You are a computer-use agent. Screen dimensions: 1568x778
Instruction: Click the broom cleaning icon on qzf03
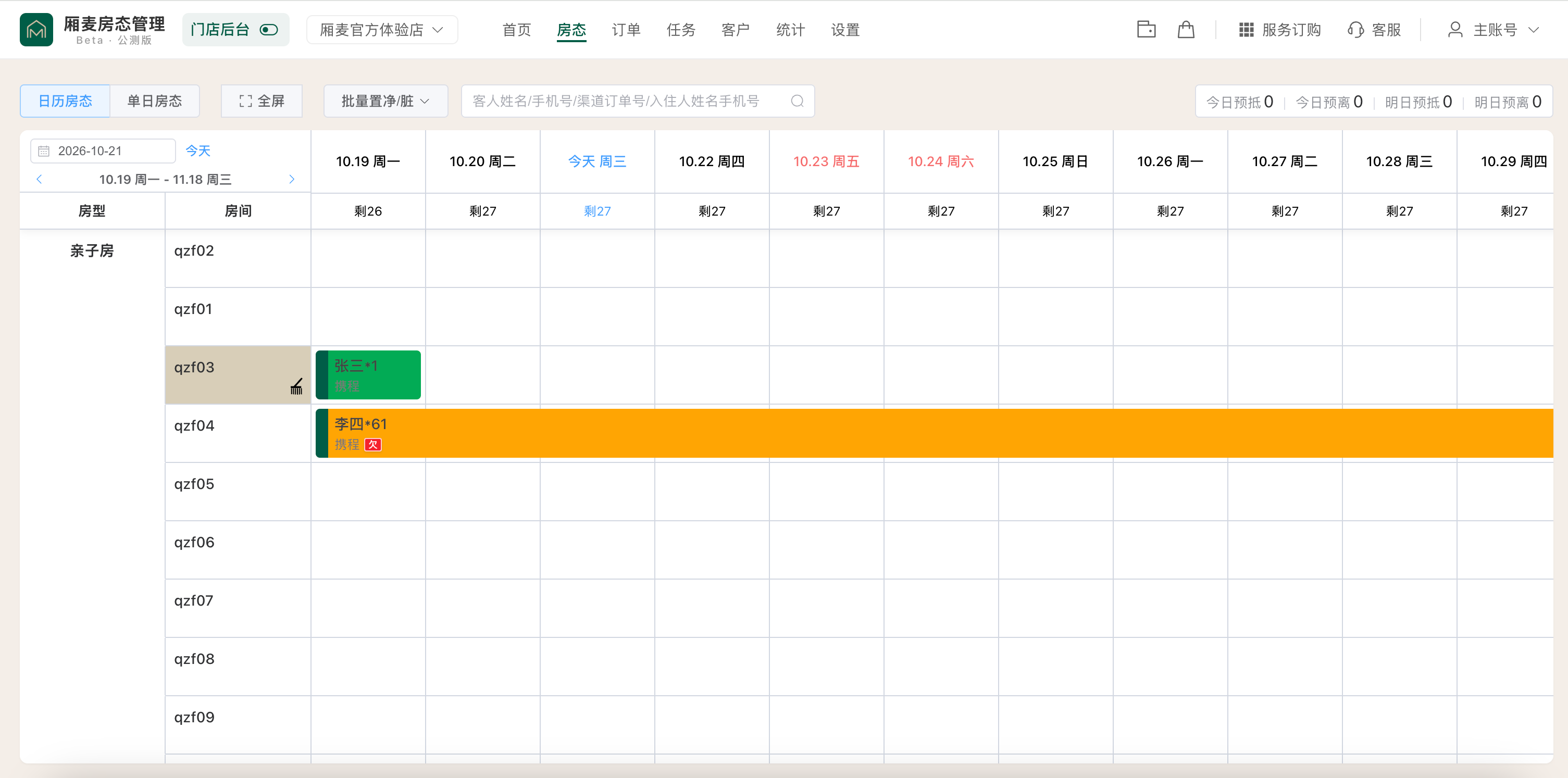(x=296, y=386)
